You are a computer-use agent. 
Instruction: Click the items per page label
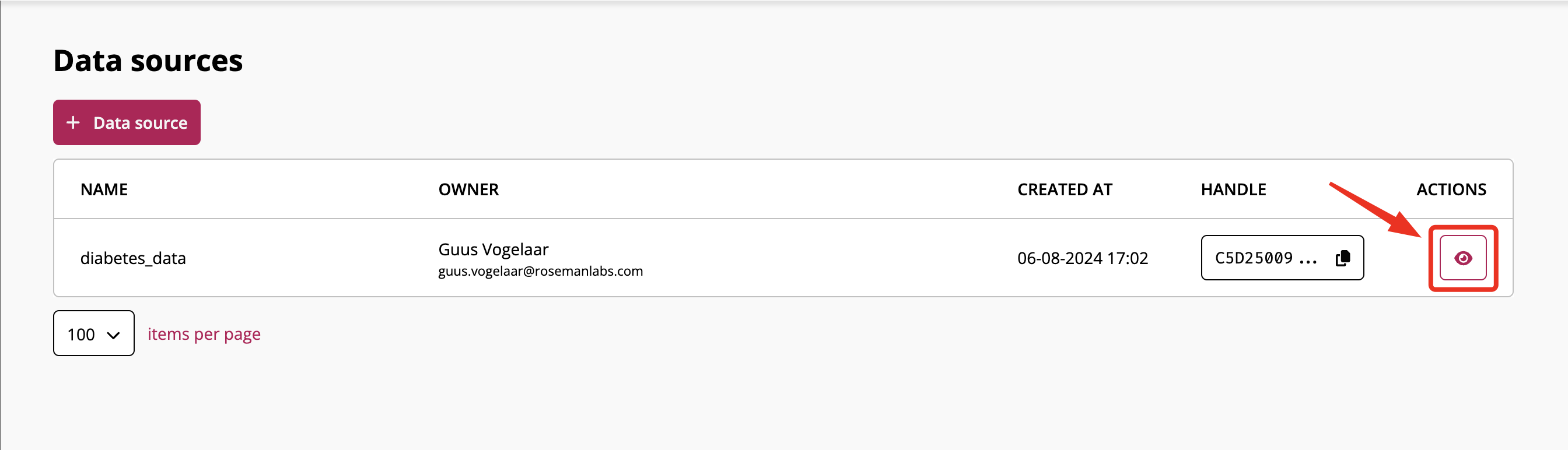click(204, 334)
